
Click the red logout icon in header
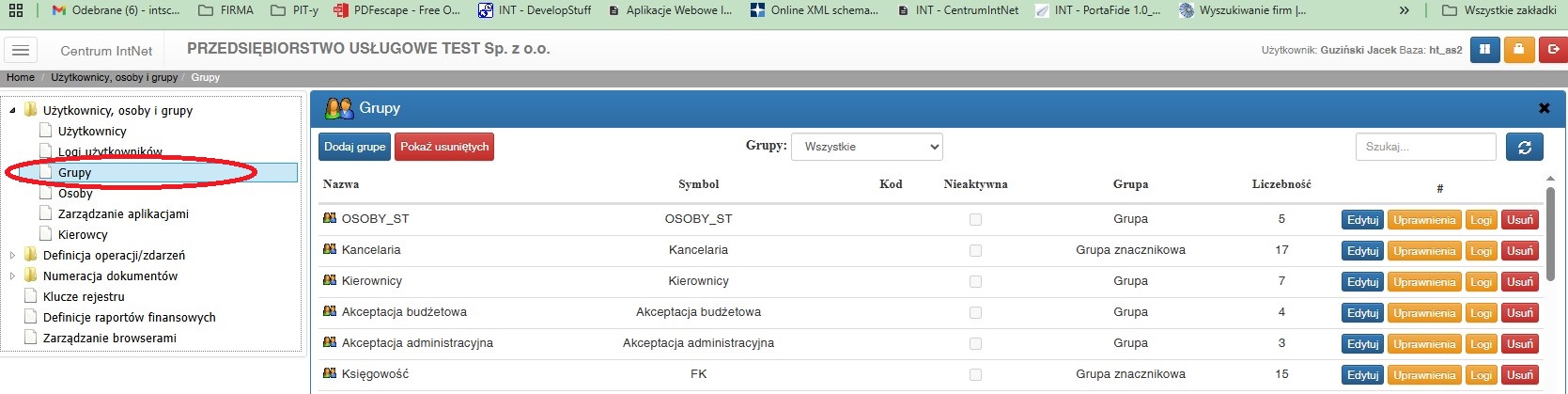[x=1553, y=50]
